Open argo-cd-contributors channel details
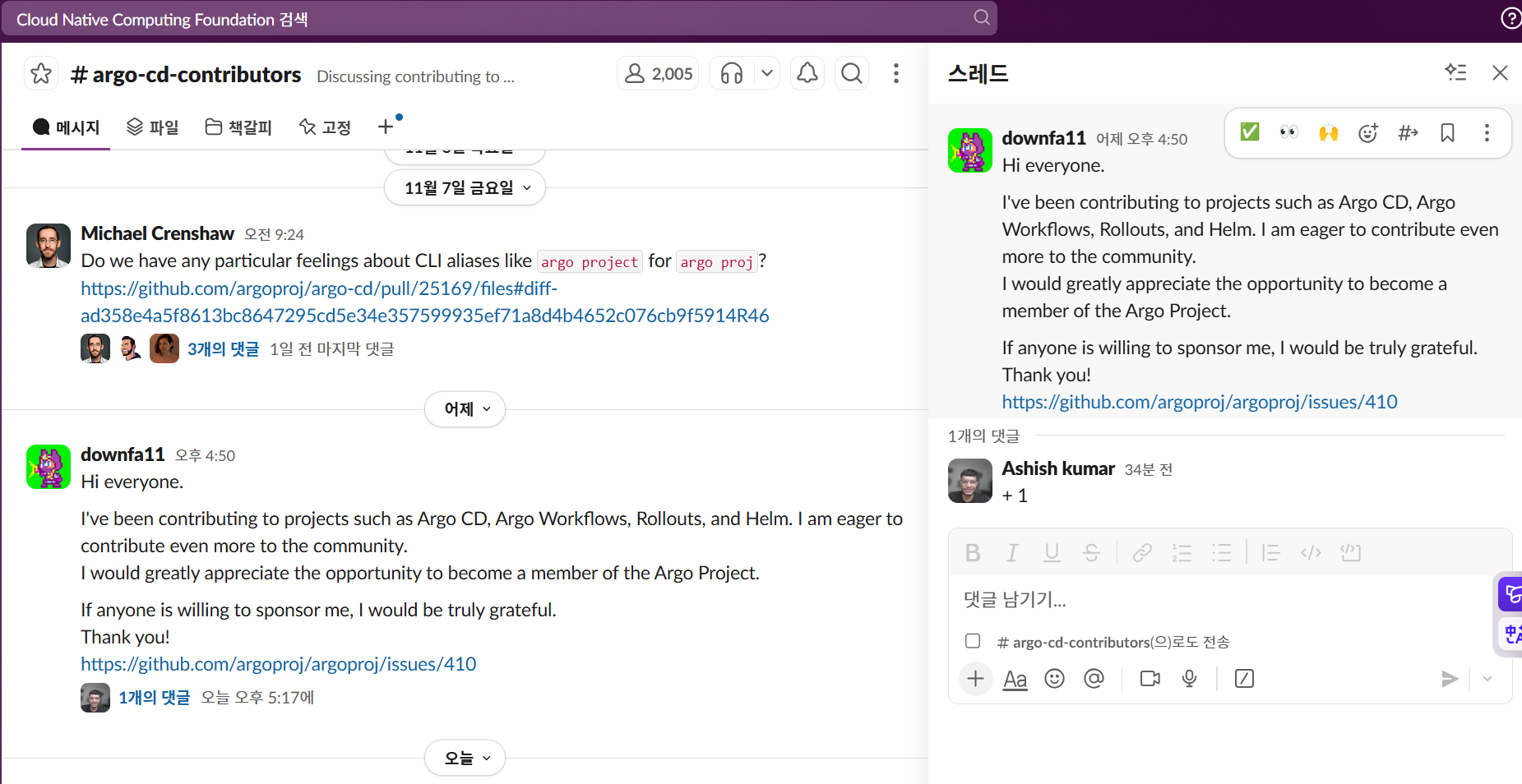 [186, 75]
